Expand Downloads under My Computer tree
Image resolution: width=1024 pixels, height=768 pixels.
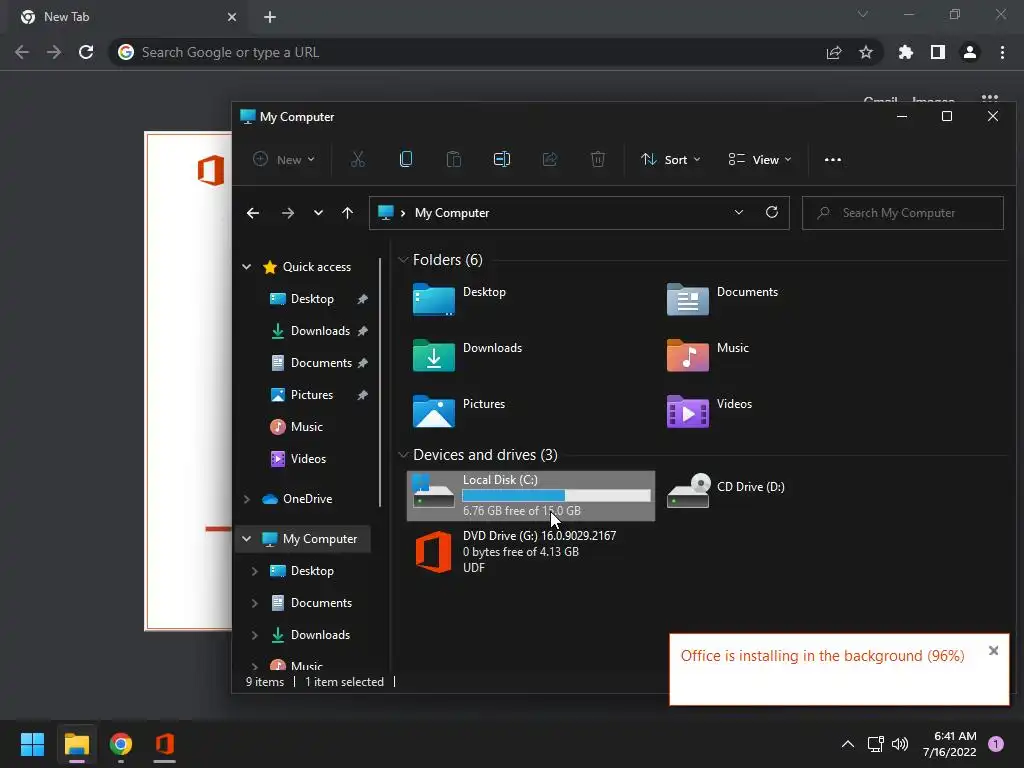point(255,635)
